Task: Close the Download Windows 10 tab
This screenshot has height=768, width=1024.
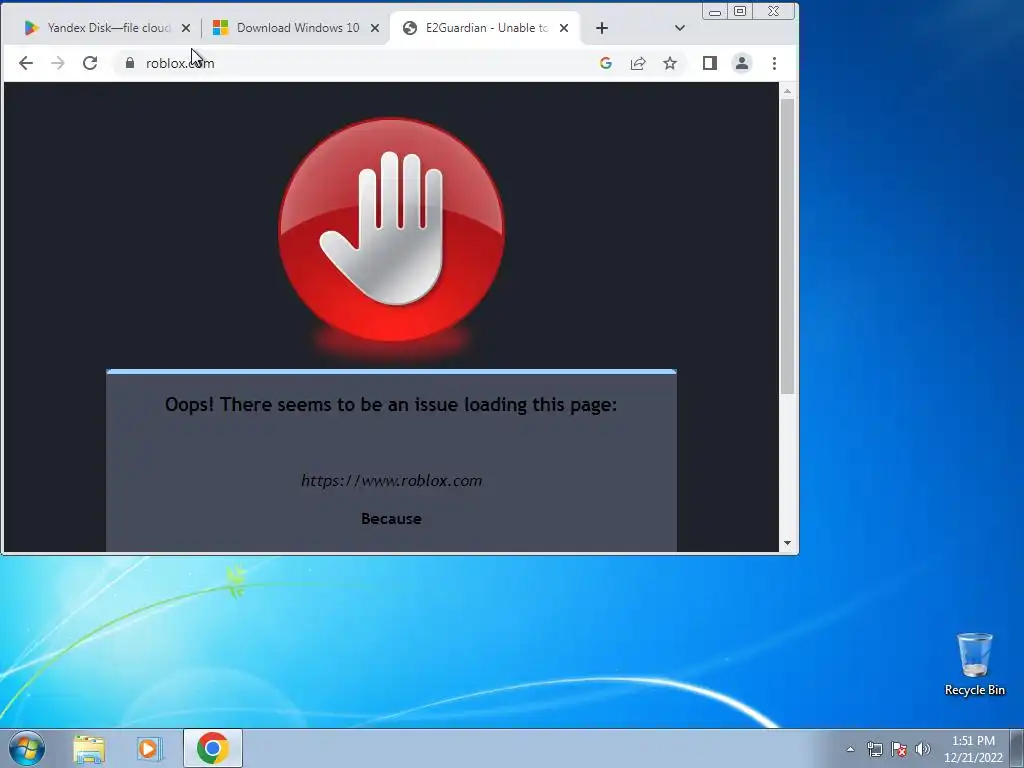Action: pyautogui.click(x=375, y=28)
